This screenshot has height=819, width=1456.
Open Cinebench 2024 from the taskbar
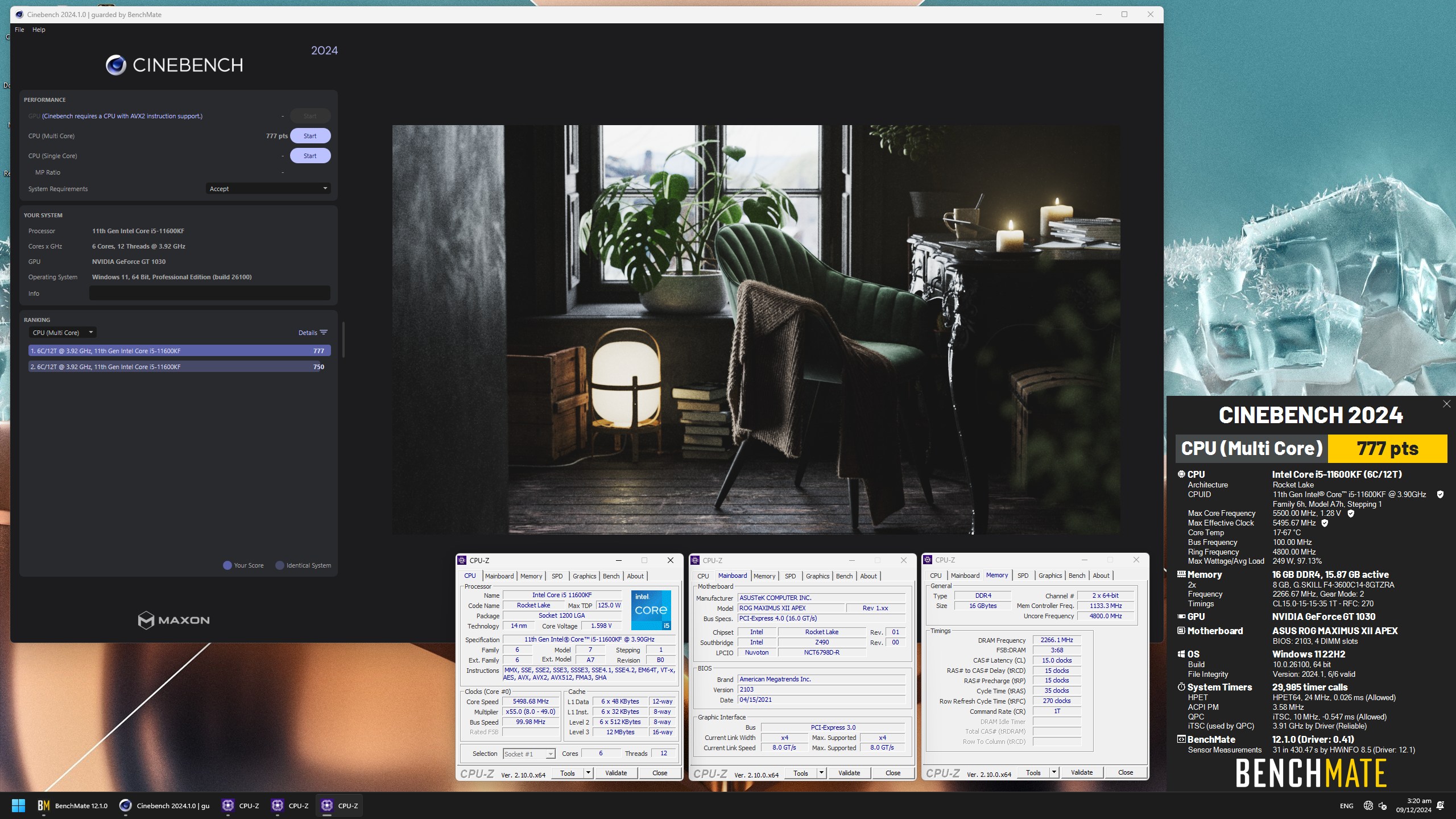click(164, 805)
